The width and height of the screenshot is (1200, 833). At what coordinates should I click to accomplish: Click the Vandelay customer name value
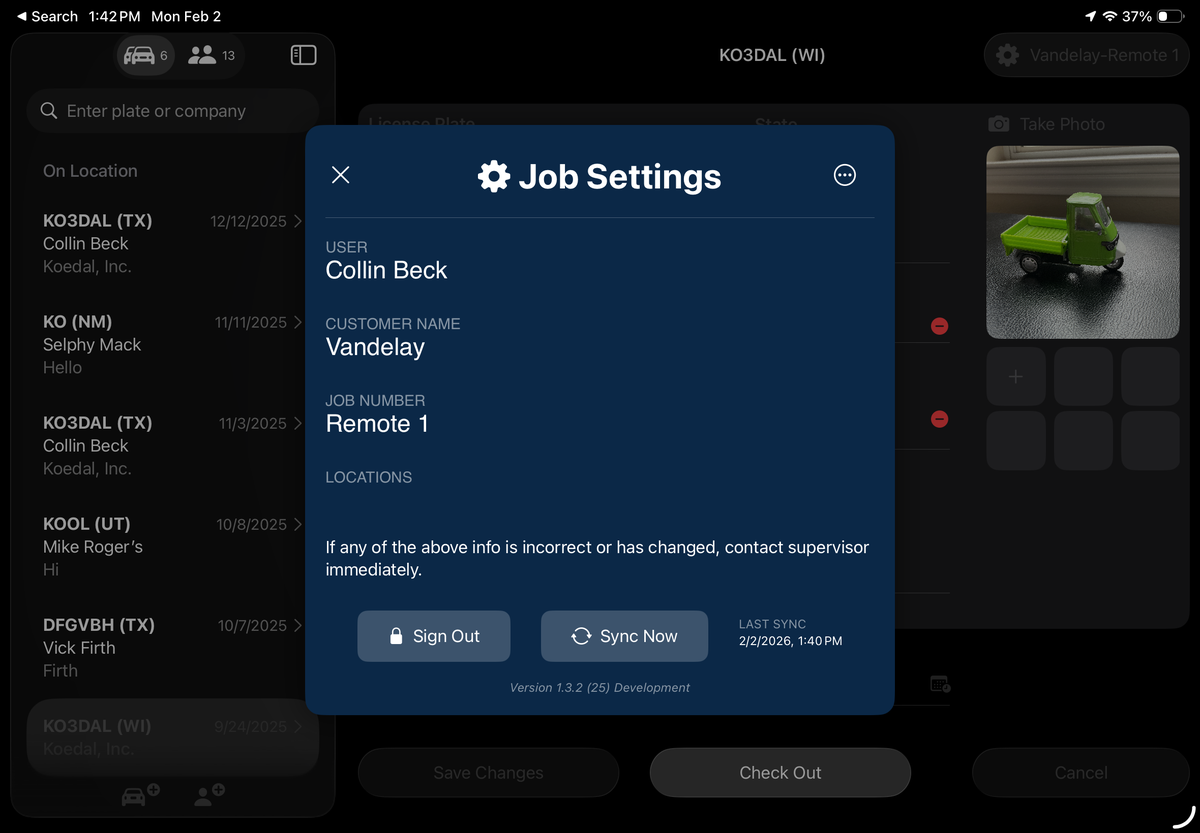pos(375,347)
